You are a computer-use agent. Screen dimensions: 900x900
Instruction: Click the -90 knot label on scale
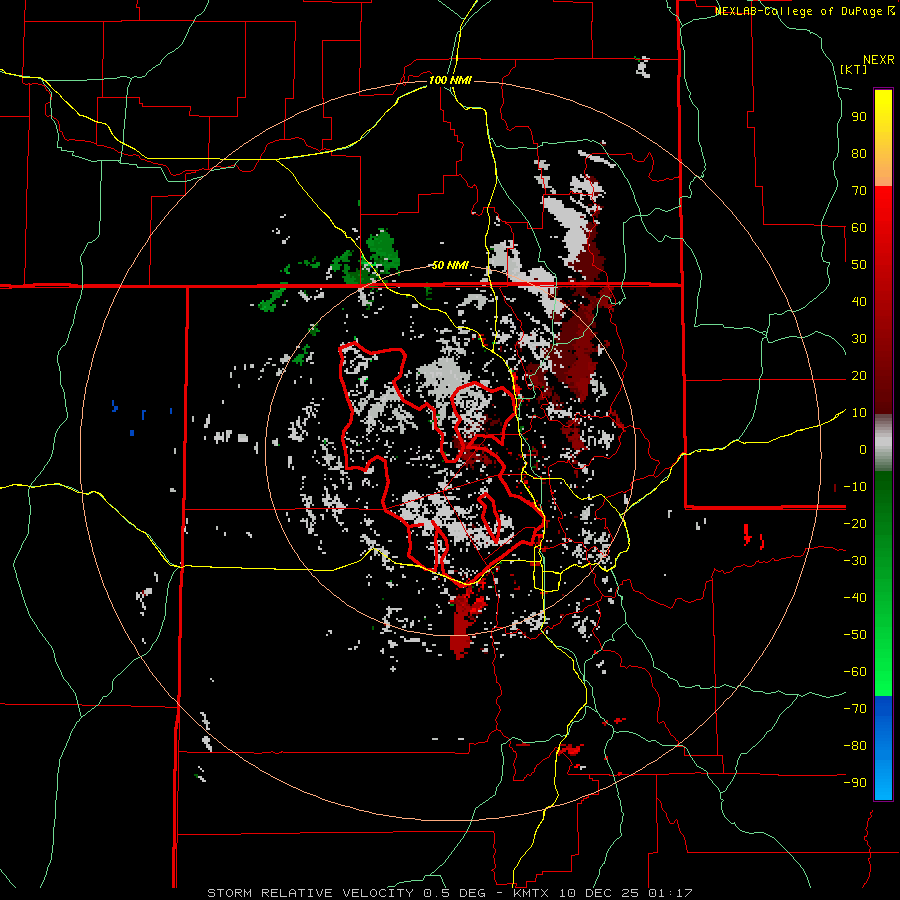(855, 782)
